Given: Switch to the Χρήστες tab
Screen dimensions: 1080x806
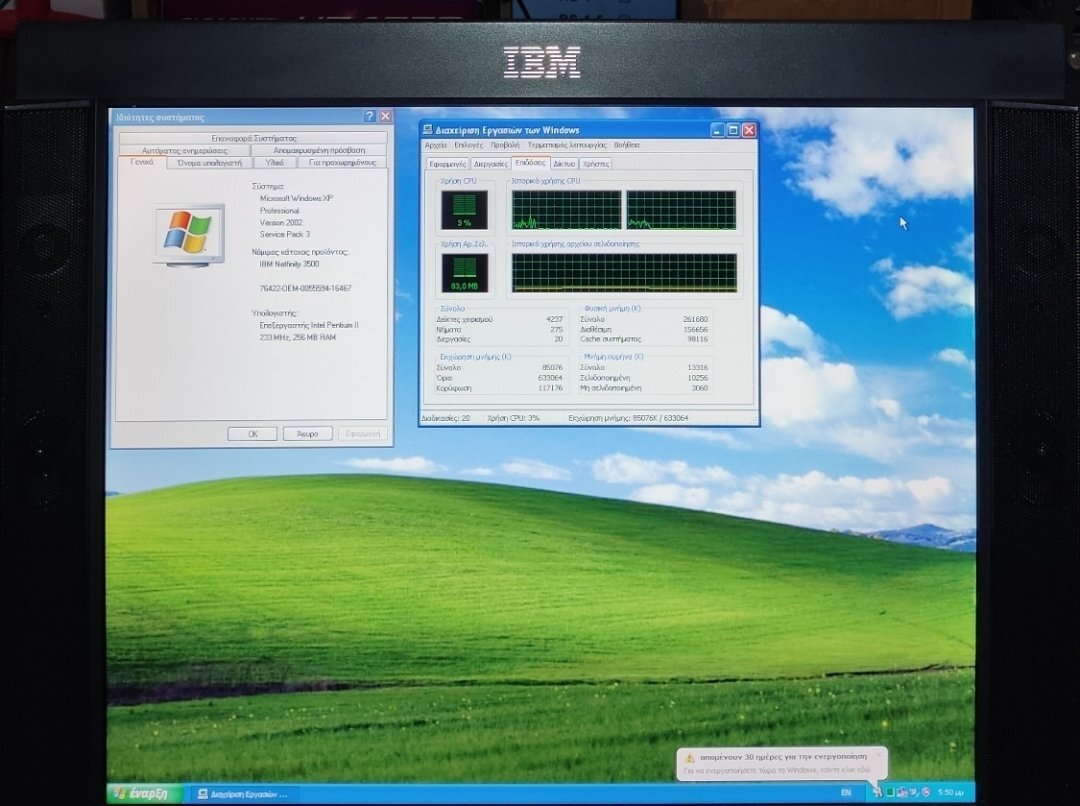Looking at the screenshot, I should coord(596,164).
